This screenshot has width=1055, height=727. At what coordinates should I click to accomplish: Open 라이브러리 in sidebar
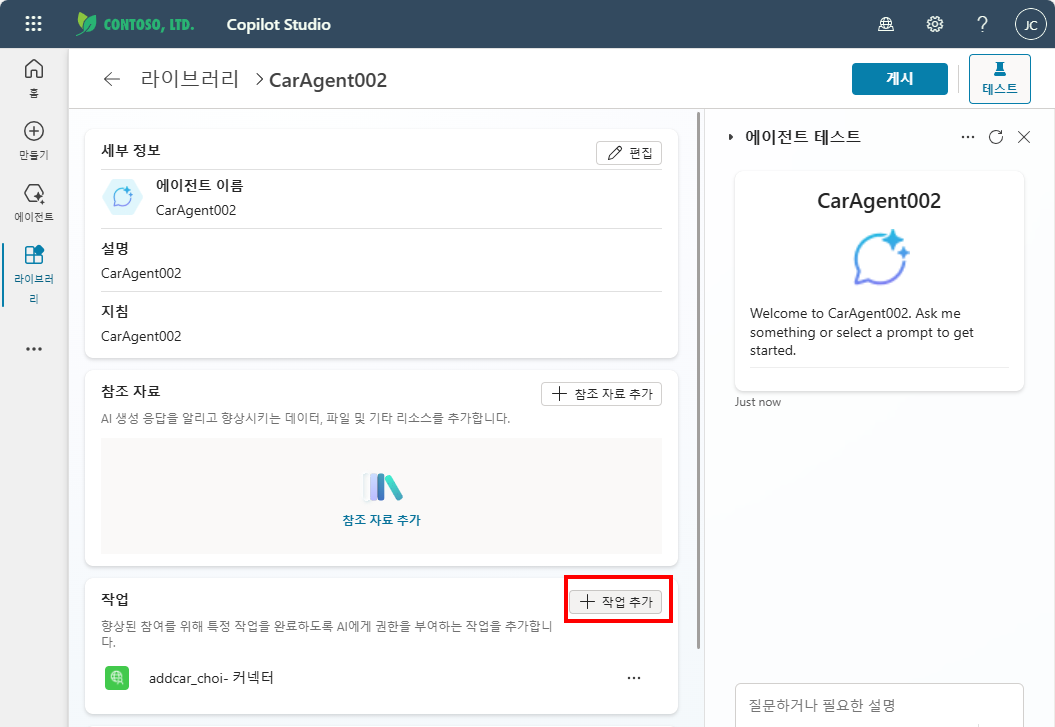pos(34,274)
